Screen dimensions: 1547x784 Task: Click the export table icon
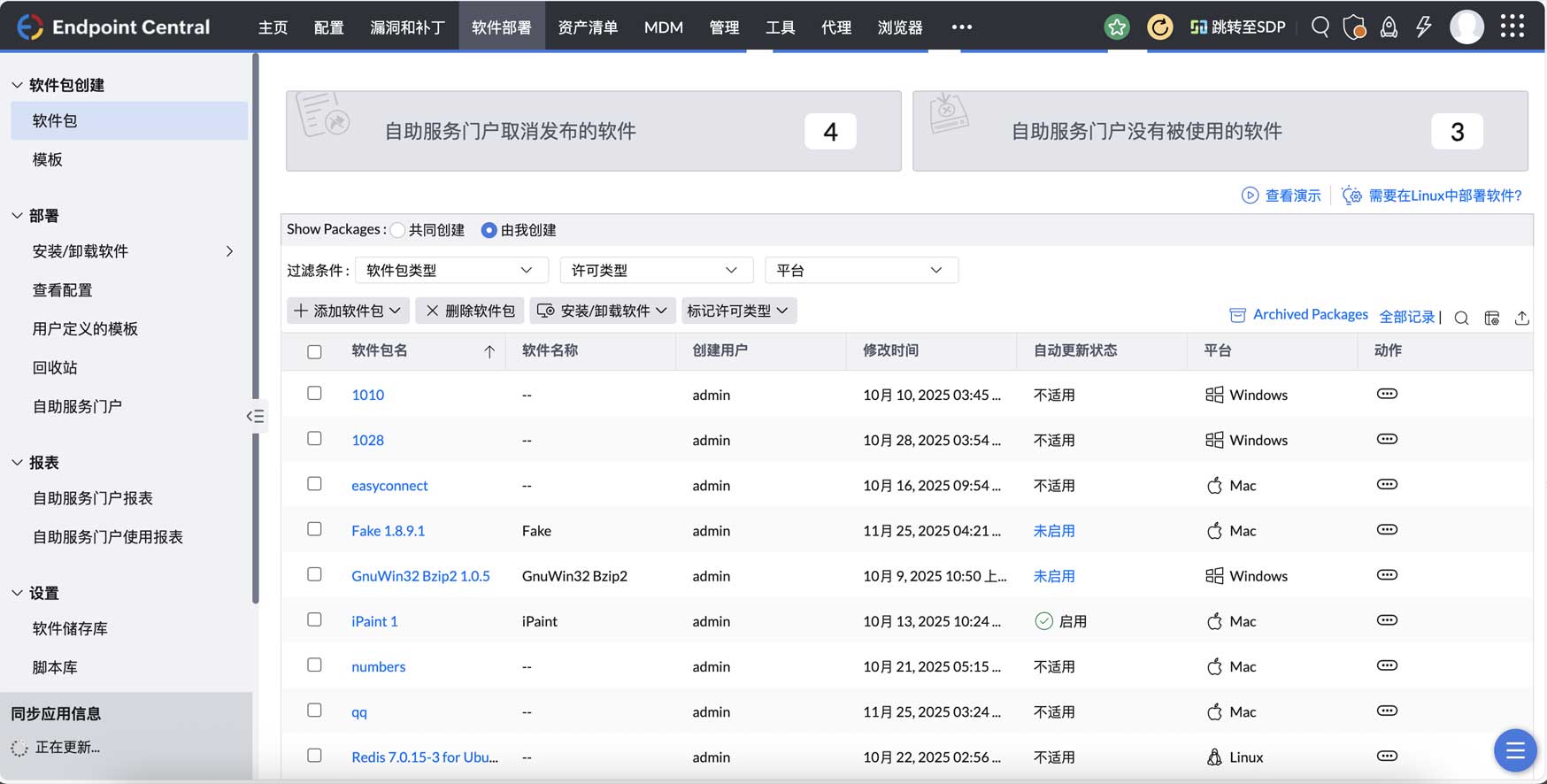[x=1522, y=318]
